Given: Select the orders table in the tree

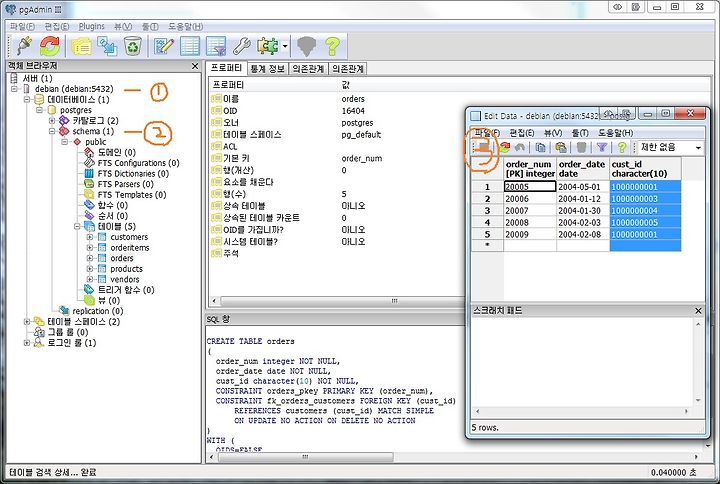Looking at the screenshot, I should point(122,258).
